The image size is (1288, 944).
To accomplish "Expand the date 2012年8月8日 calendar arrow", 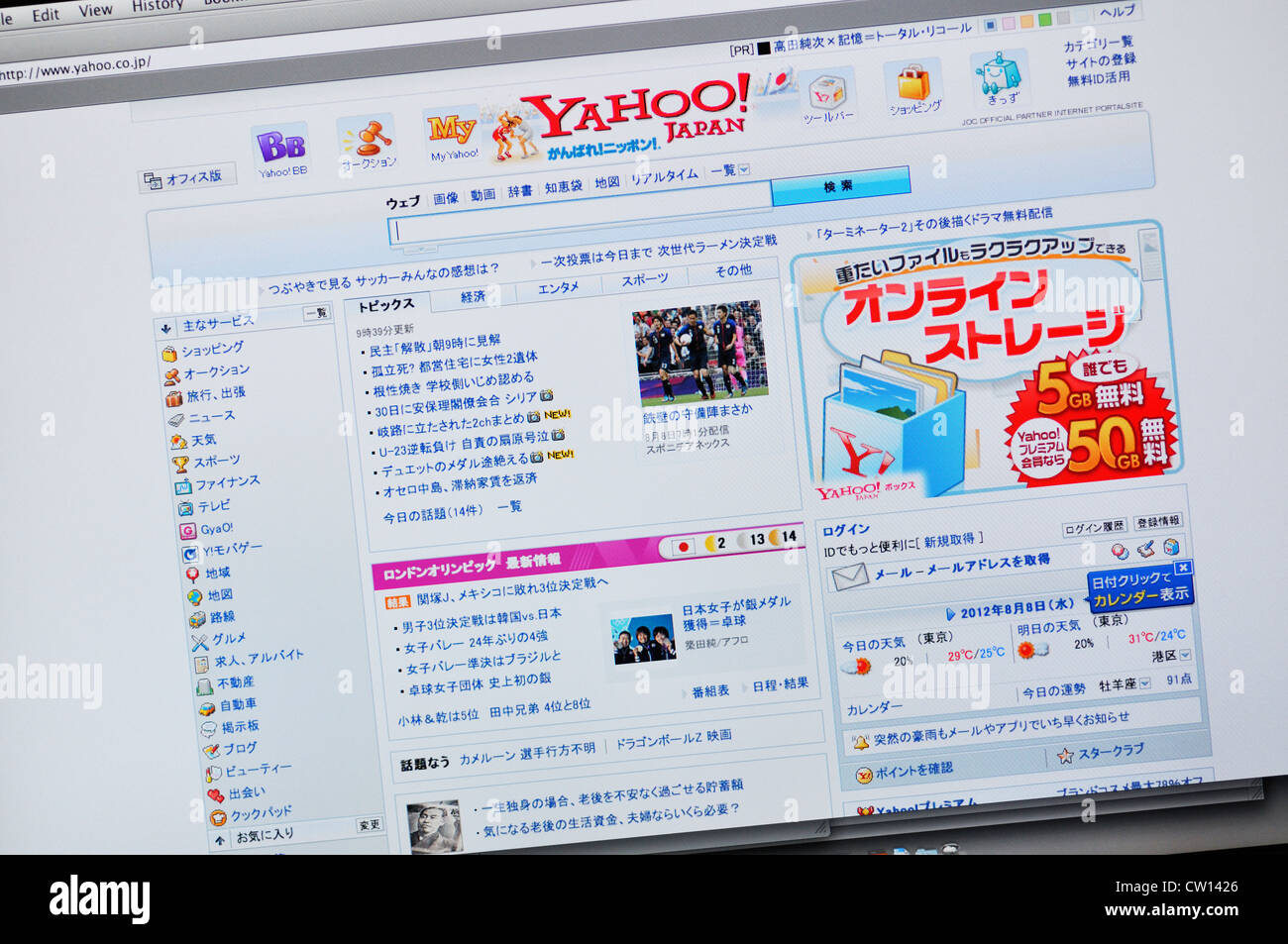I will [x=949, y=614].
